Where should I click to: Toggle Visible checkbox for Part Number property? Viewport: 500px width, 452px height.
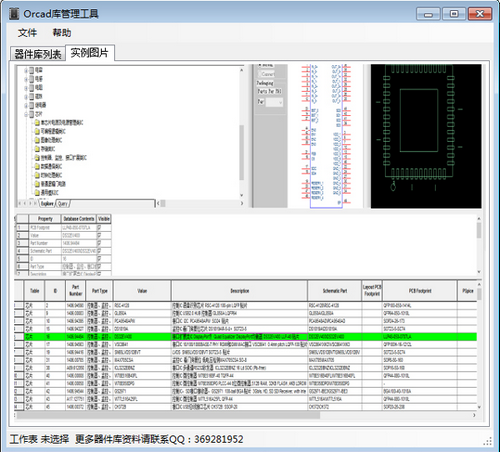tap(99, 243)
